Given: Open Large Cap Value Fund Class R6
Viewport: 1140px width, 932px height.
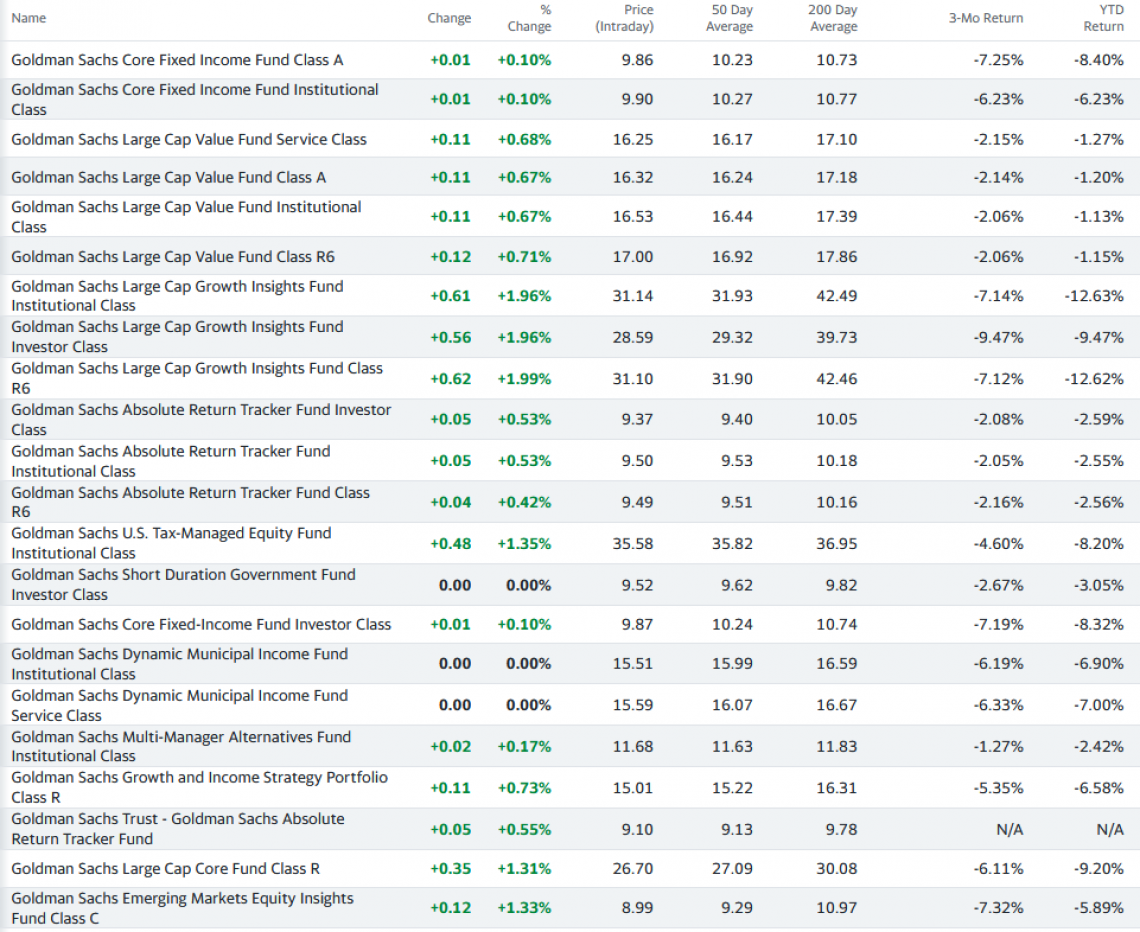Looking at the screenshot, I should [x=173, y=257].
